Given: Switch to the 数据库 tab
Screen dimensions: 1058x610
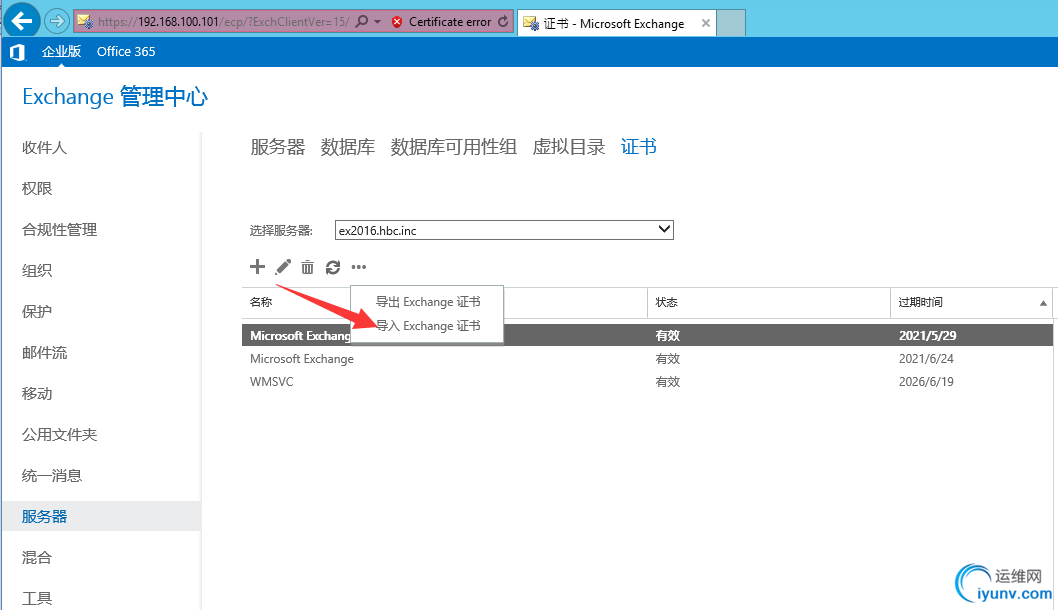Looking at the screenshot, I should [347, 146].
